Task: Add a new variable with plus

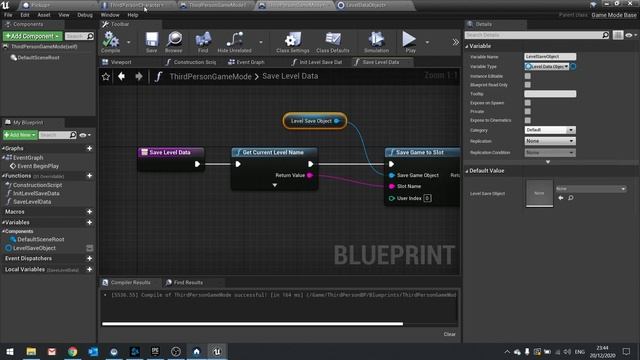Action: point(89,222)
